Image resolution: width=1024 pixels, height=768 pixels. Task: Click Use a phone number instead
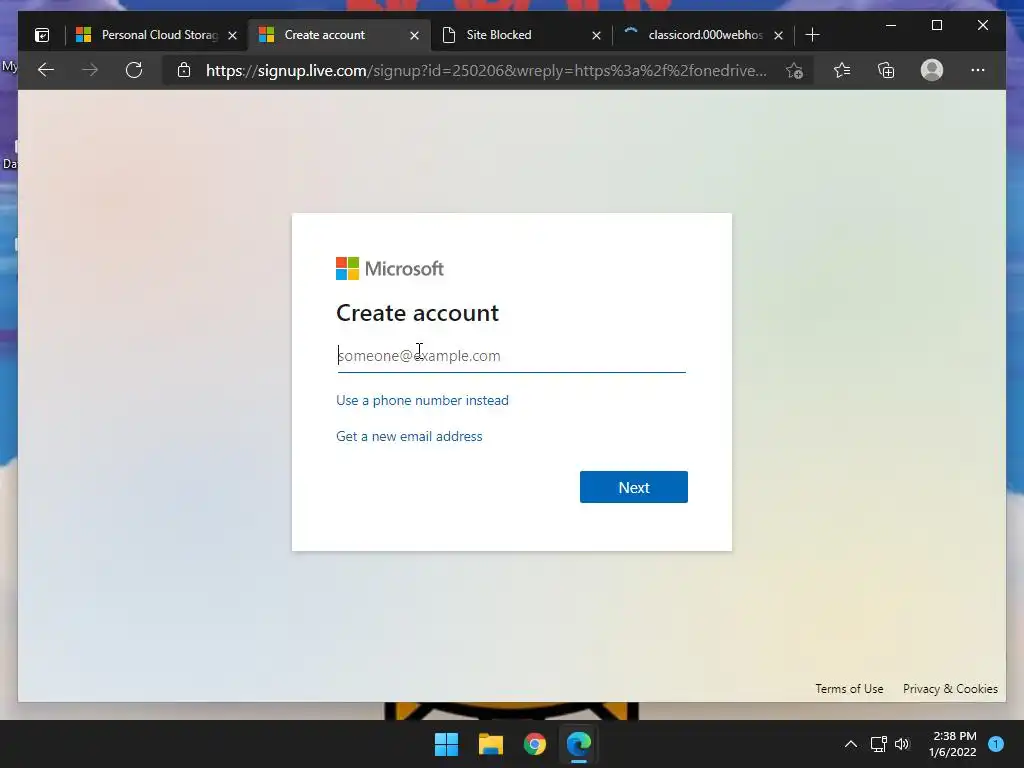[x=422, y=400]
